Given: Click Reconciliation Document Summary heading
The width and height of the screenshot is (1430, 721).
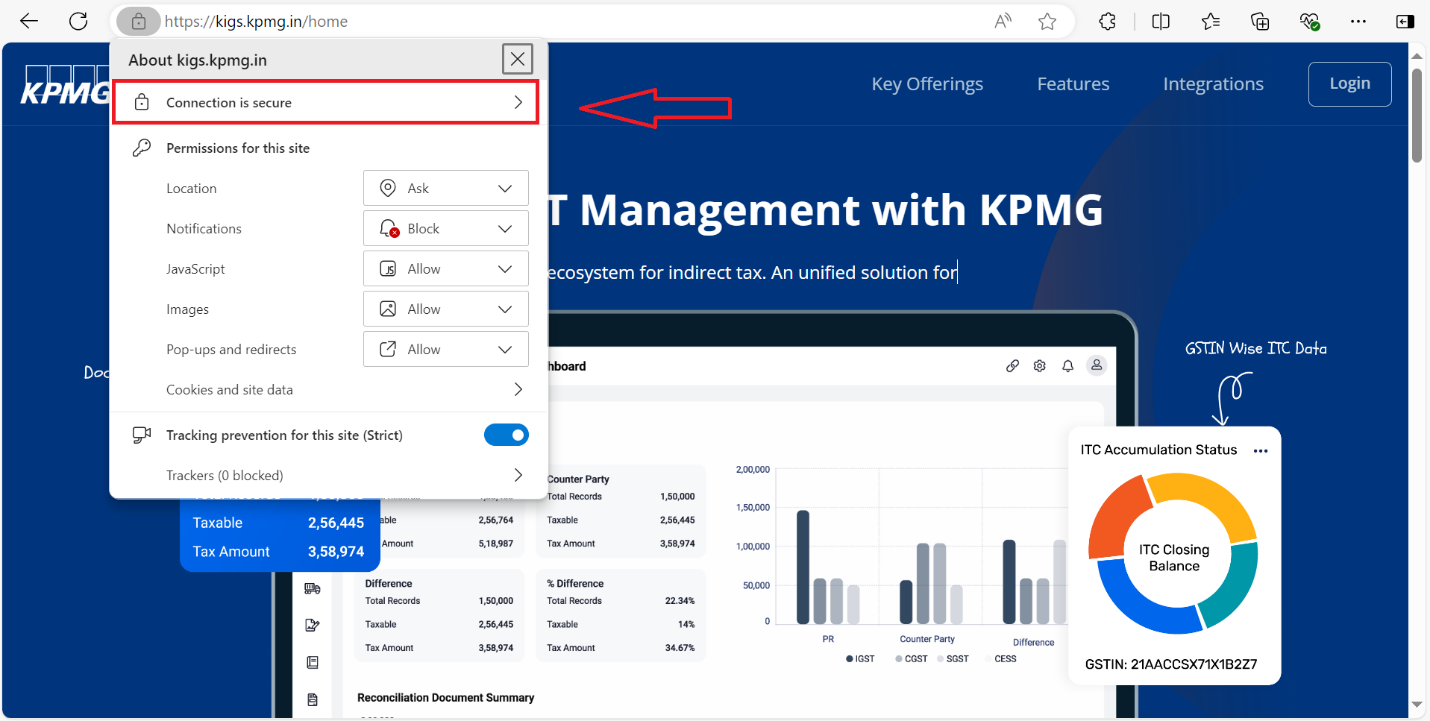Looking at the screenshot, I should tap(446, 698).
